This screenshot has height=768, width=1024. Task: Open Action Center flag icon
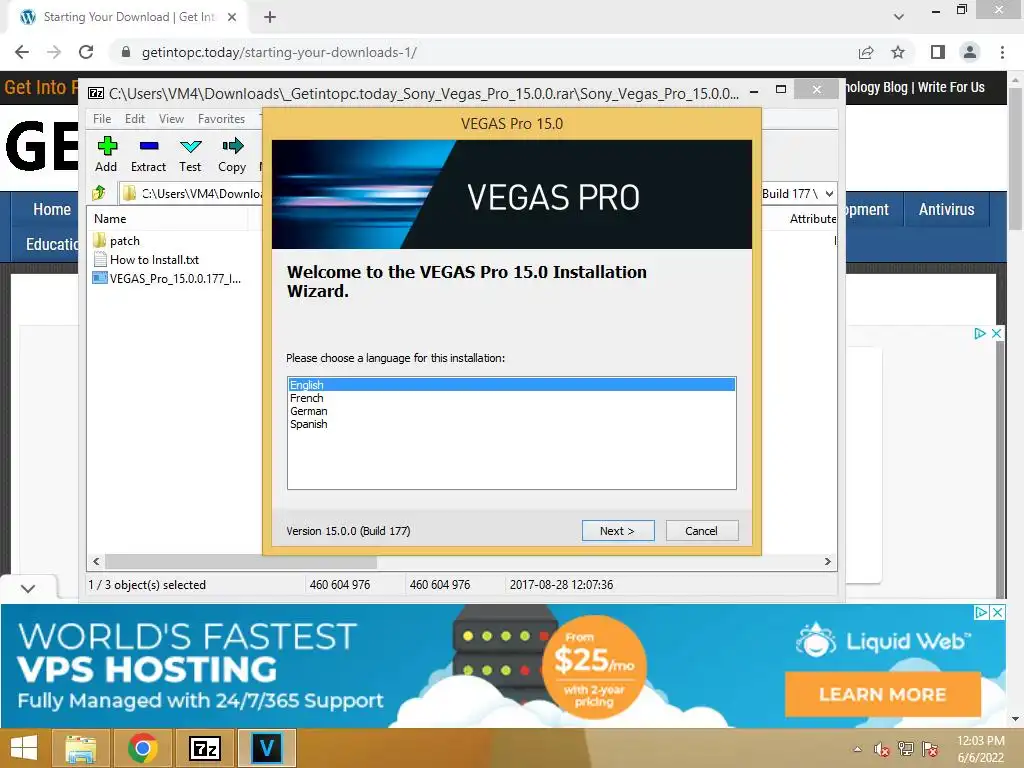pos(930,749)
